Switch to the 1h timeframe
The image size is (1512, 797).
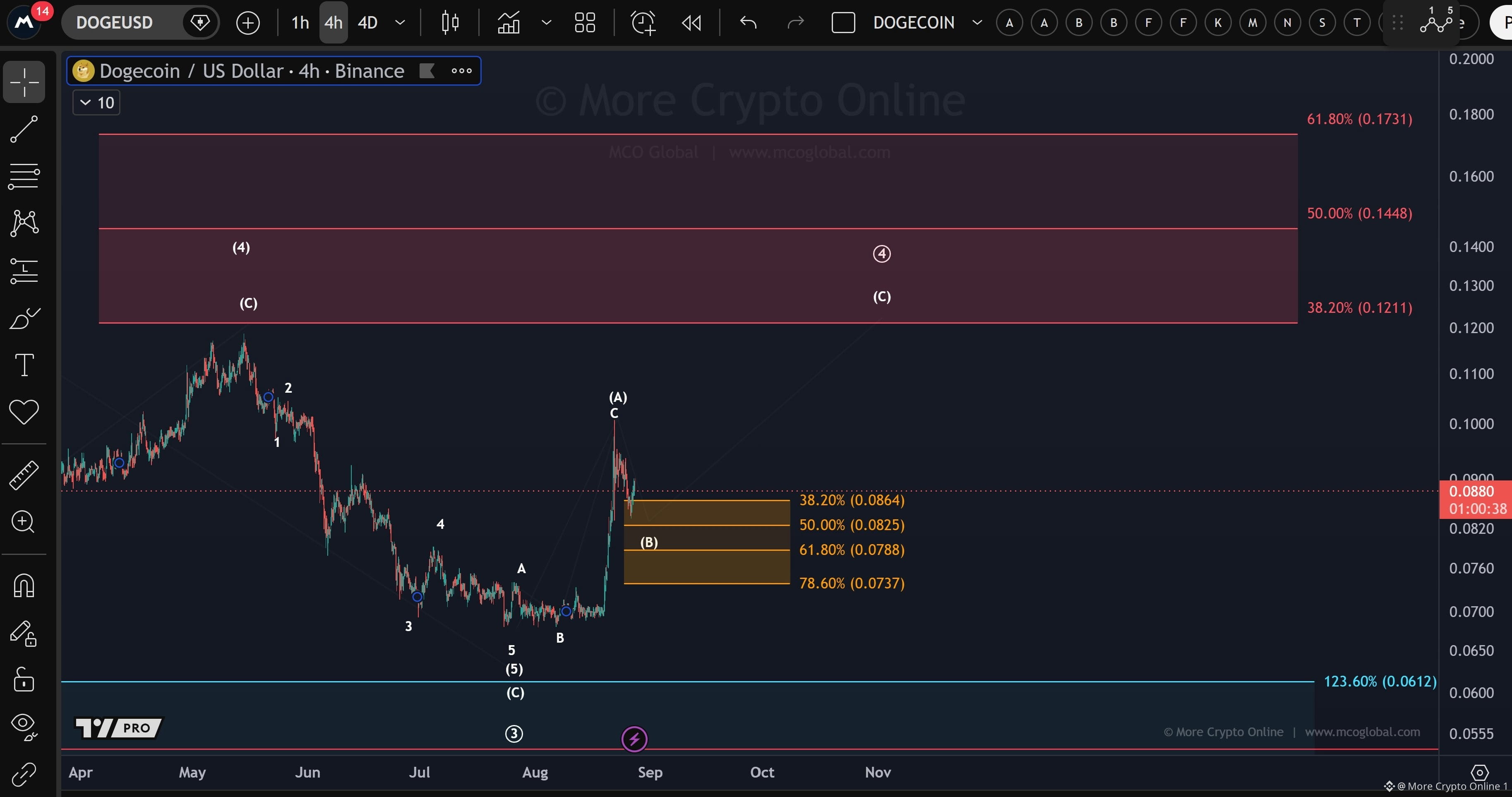click(300, 23)
